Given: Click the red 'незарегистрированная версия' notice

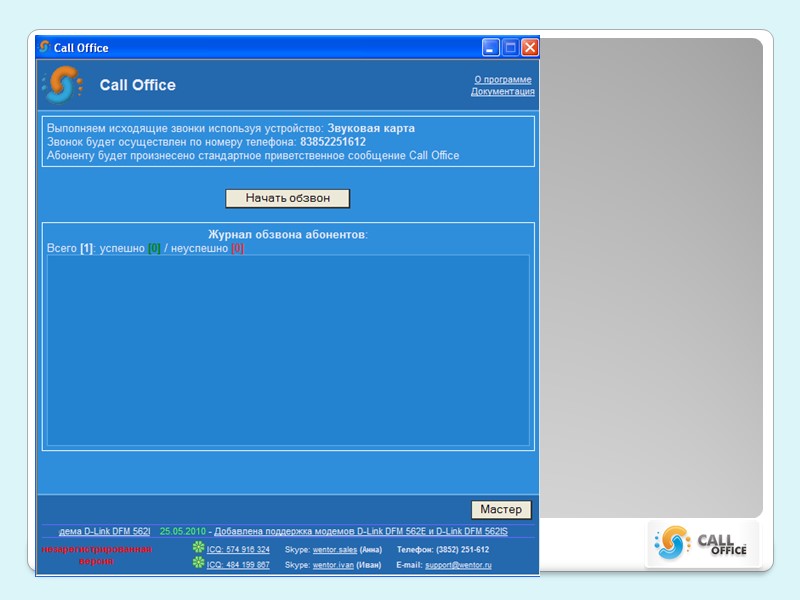Looking at the screenshot, I should point(96,555).
